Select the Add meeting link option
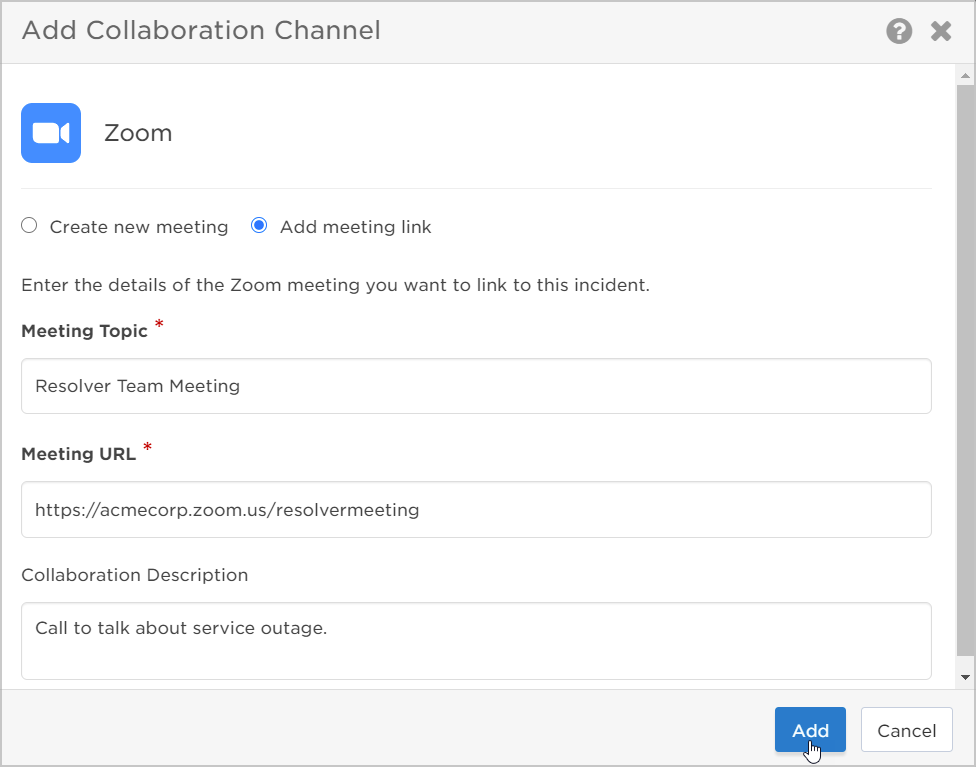This screenshot has width=976, height=767. [259, 225]
